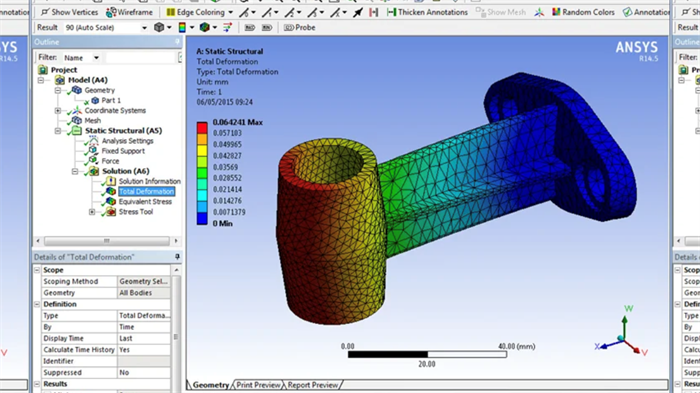This screenshot has width=700, height=393.
Task: Switch to the Report Preview tab
Action: pos(312,385)
